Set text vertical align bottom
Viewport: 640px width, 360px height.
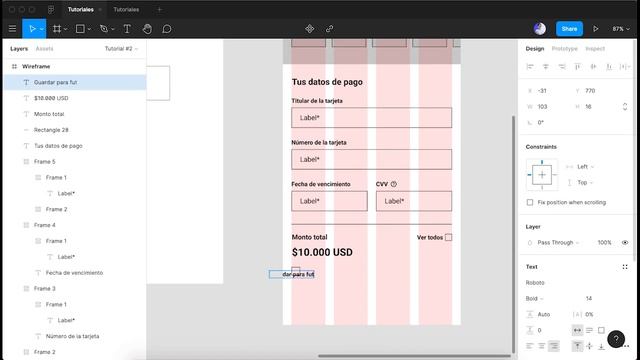click(x=601, y=346)
